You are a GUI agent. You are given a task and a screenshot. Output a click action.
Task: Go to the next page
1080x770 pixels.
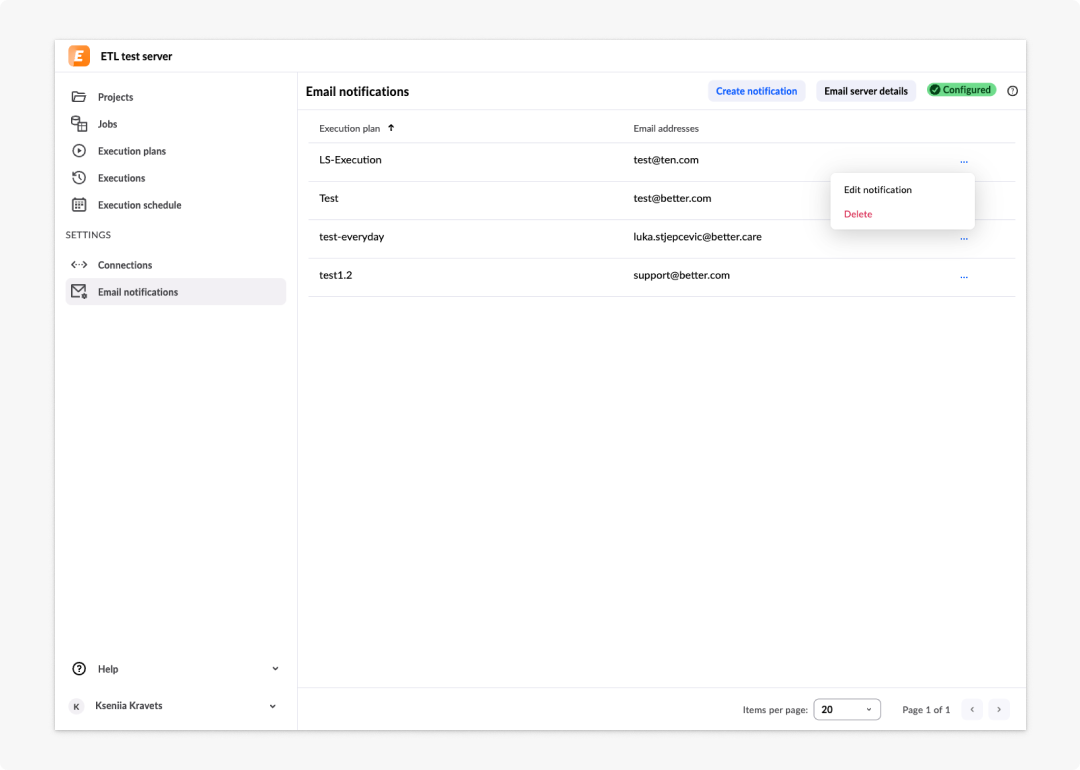coord(999,709)
